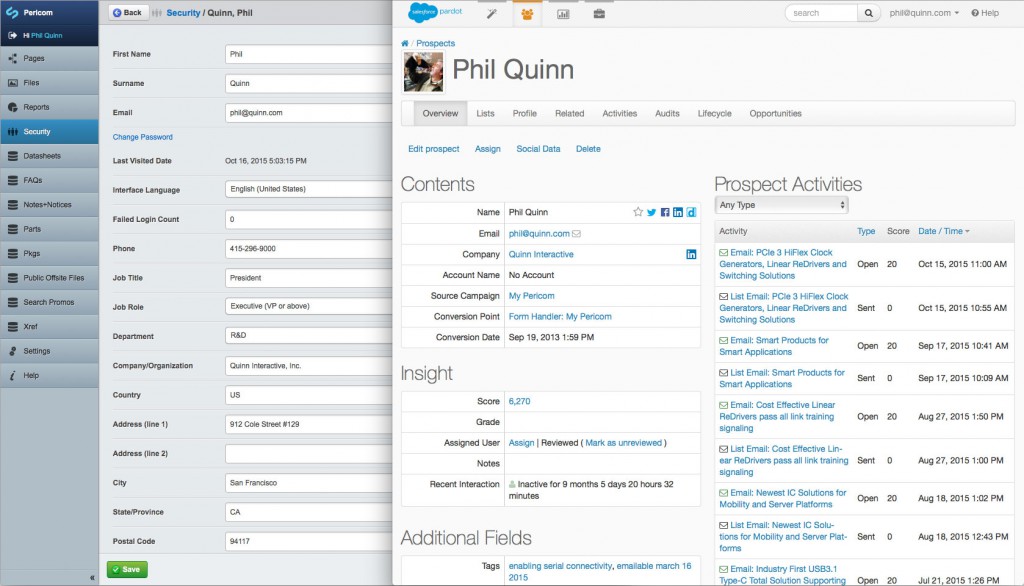This screenshot has height=586, width=1024.
Task: Switch to the Activities tab
Action: click(x=619, y=114)
